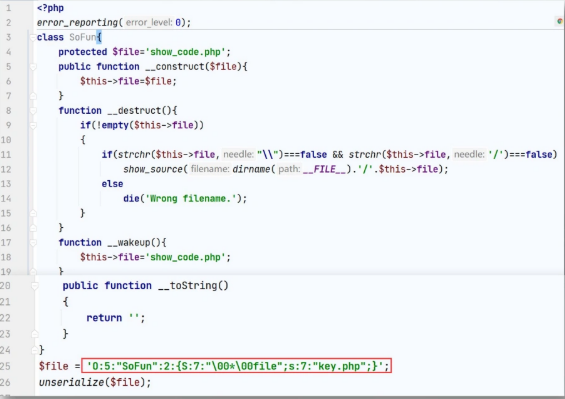
Task: Click the __destruct() method name
Action: [139, 111]
